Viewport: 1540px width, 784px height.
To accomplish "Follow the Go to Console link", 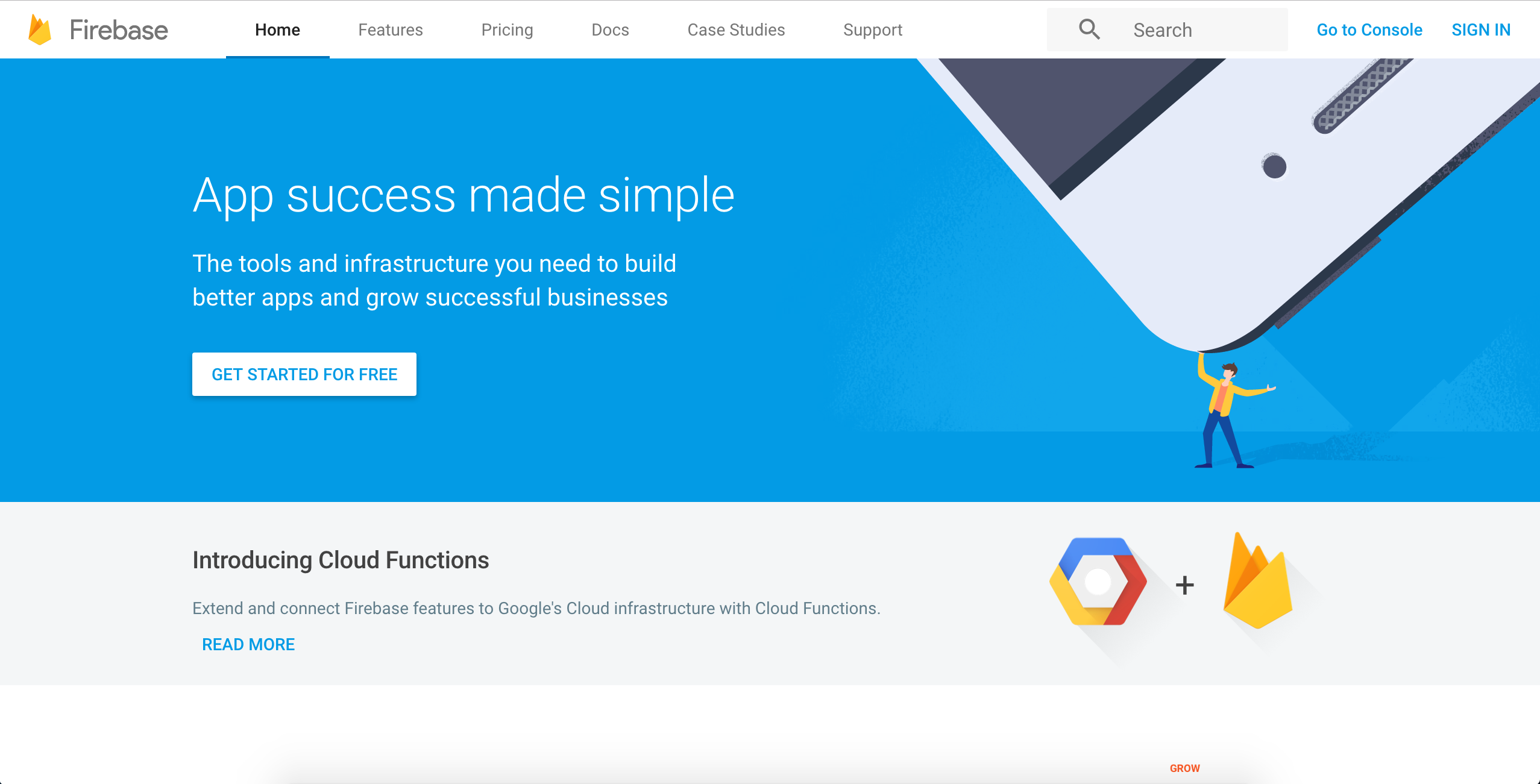I will [x=1369, y=30].
